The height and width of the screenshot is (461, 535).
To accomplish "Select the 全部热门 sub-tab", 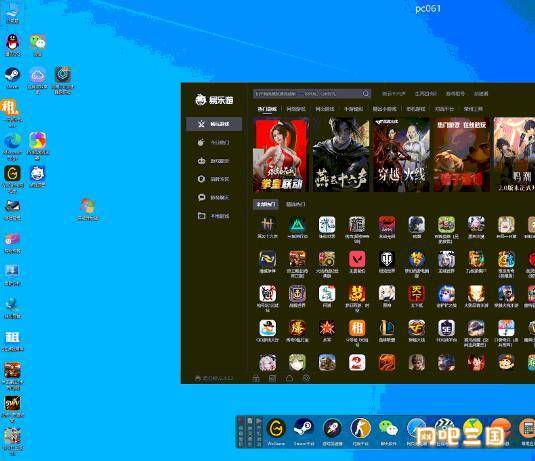I will point(266,204).
